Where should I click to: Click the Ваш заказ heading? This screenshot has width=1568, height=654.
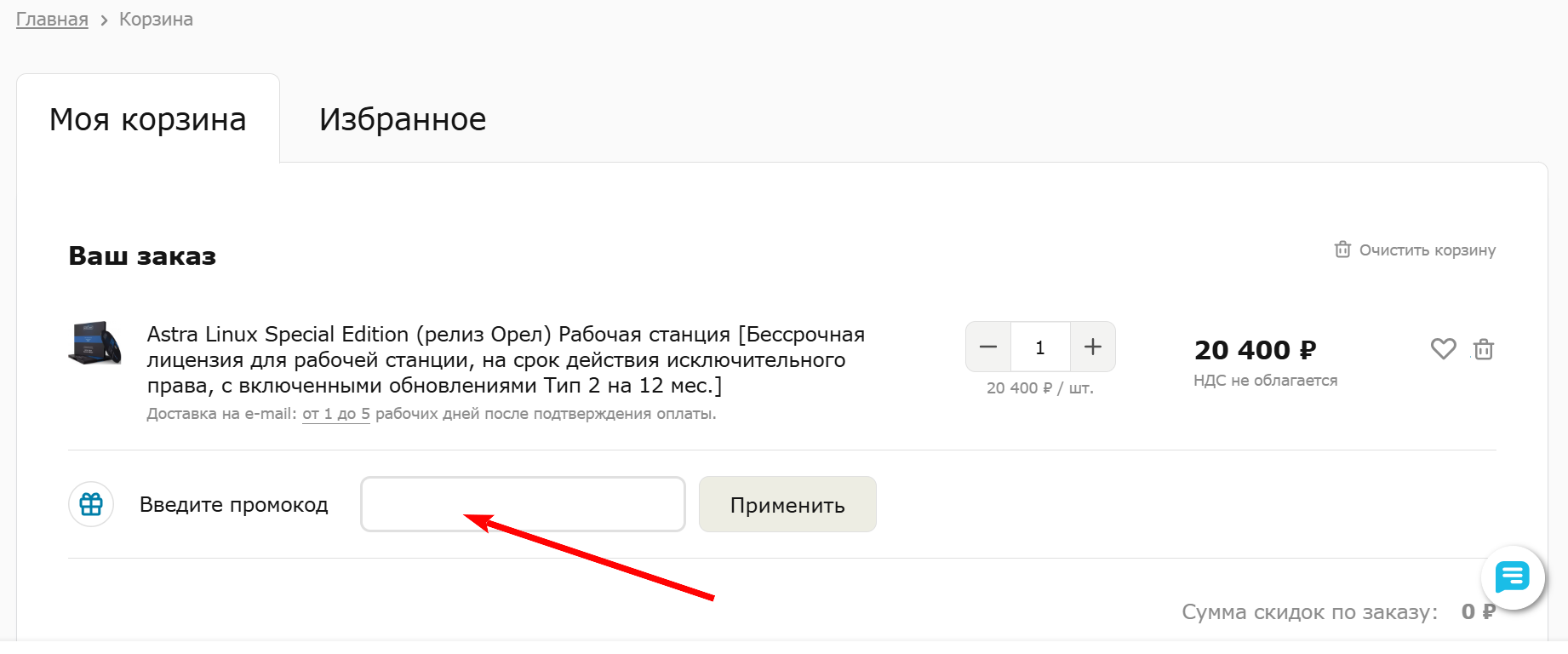click(142, 256)
